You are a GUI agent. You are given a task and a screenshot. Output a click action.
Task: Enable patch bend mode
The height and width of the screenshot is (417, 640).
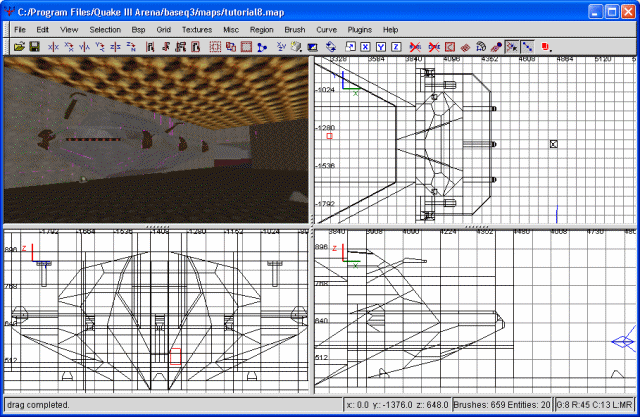pos(480,47)
